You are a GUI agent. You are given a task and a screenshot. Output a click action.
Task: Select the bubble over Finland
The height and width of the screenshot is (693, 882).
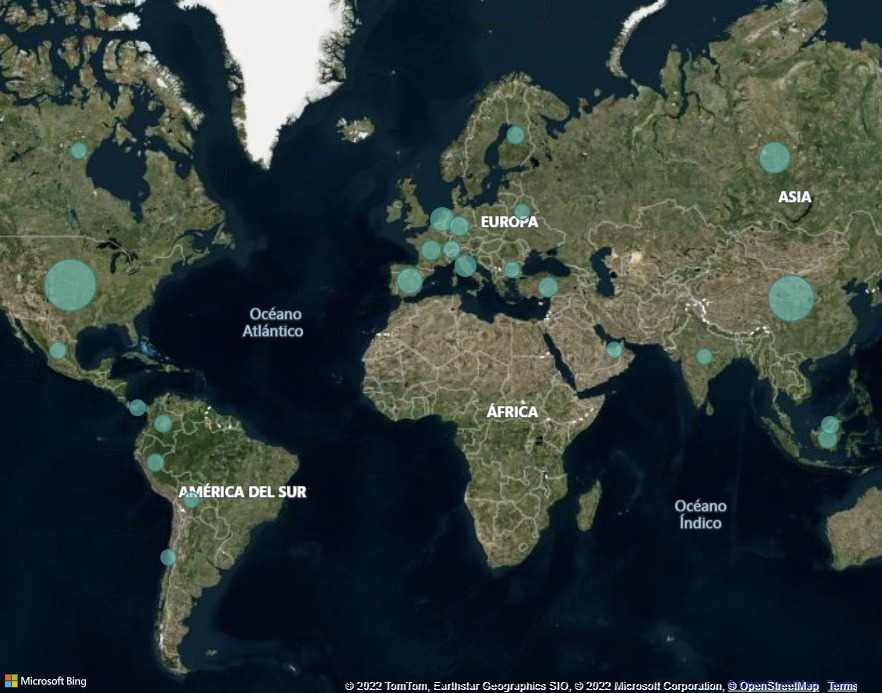coord(515,134)
